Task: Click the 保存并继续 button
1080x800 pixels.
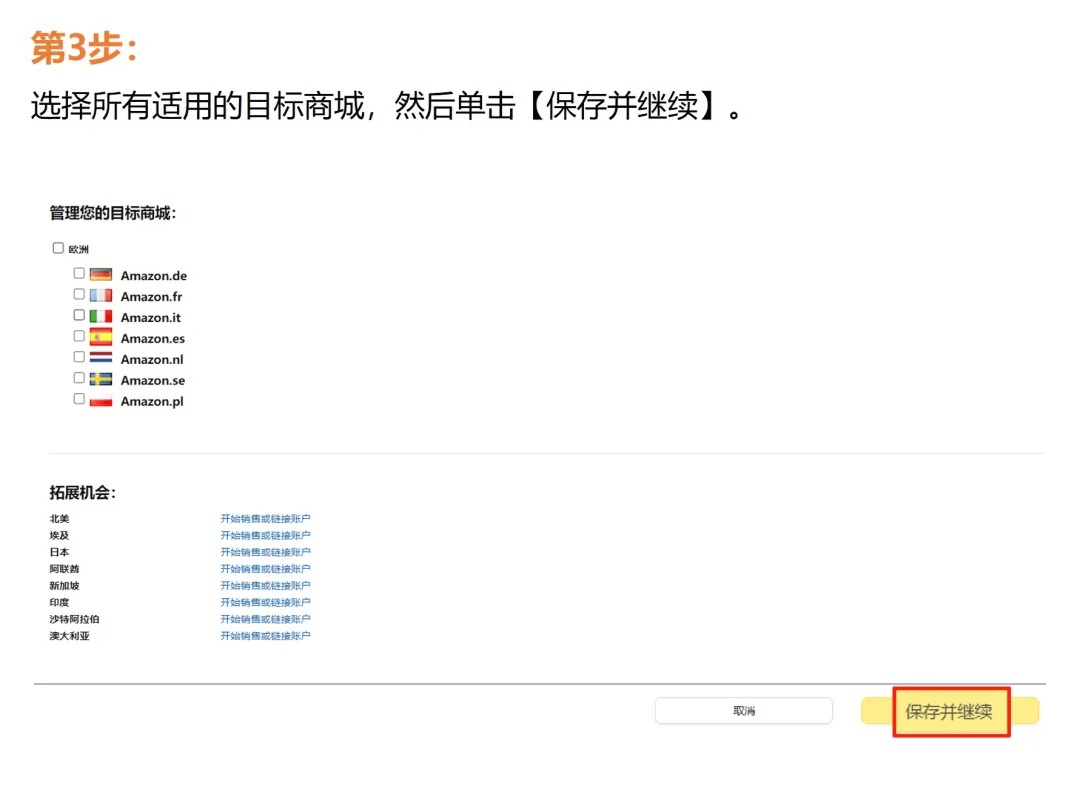Action: pyautogui.click(x=950, y=711)
